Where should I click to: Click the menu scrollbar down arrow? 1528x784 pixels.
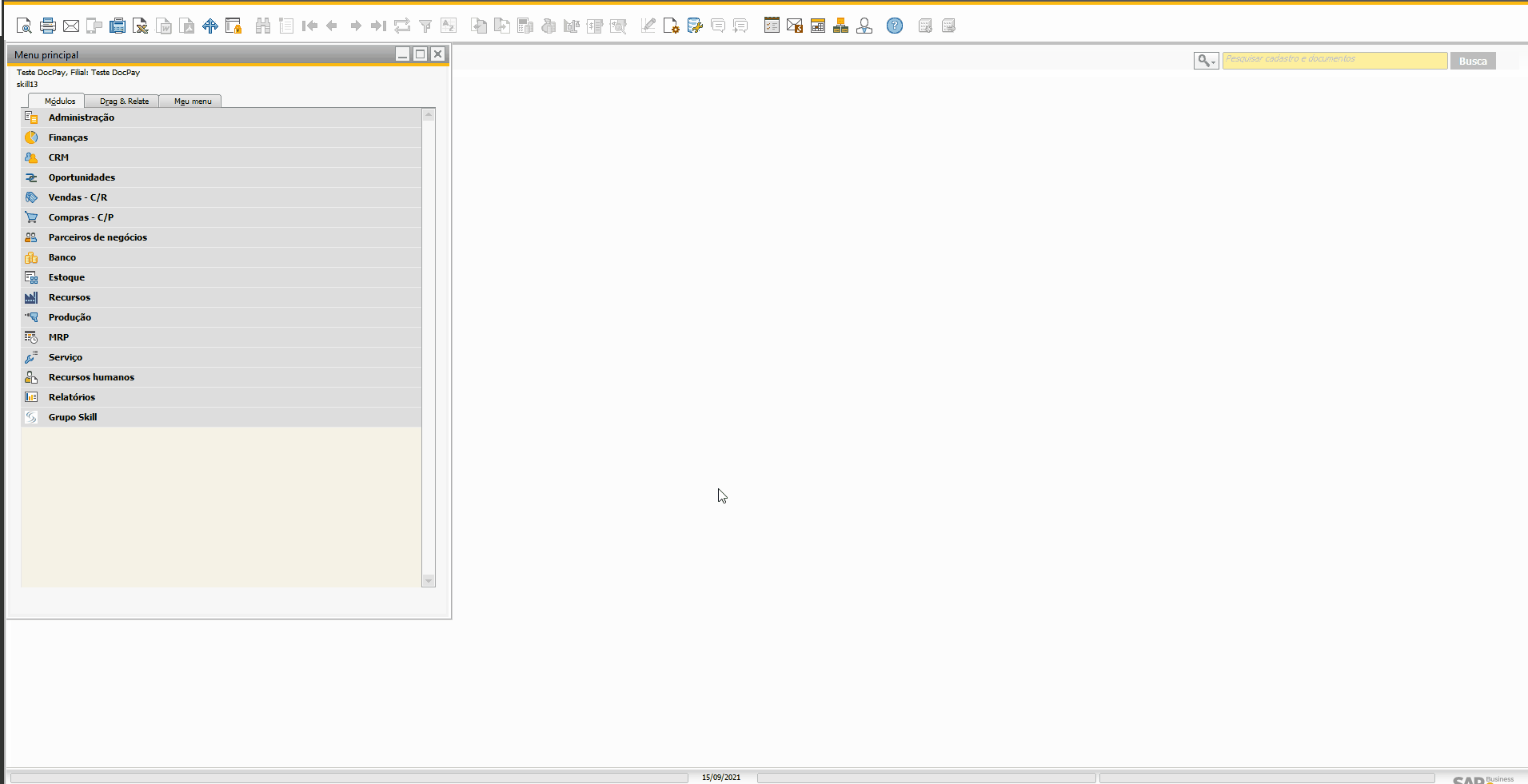(429, 581)
